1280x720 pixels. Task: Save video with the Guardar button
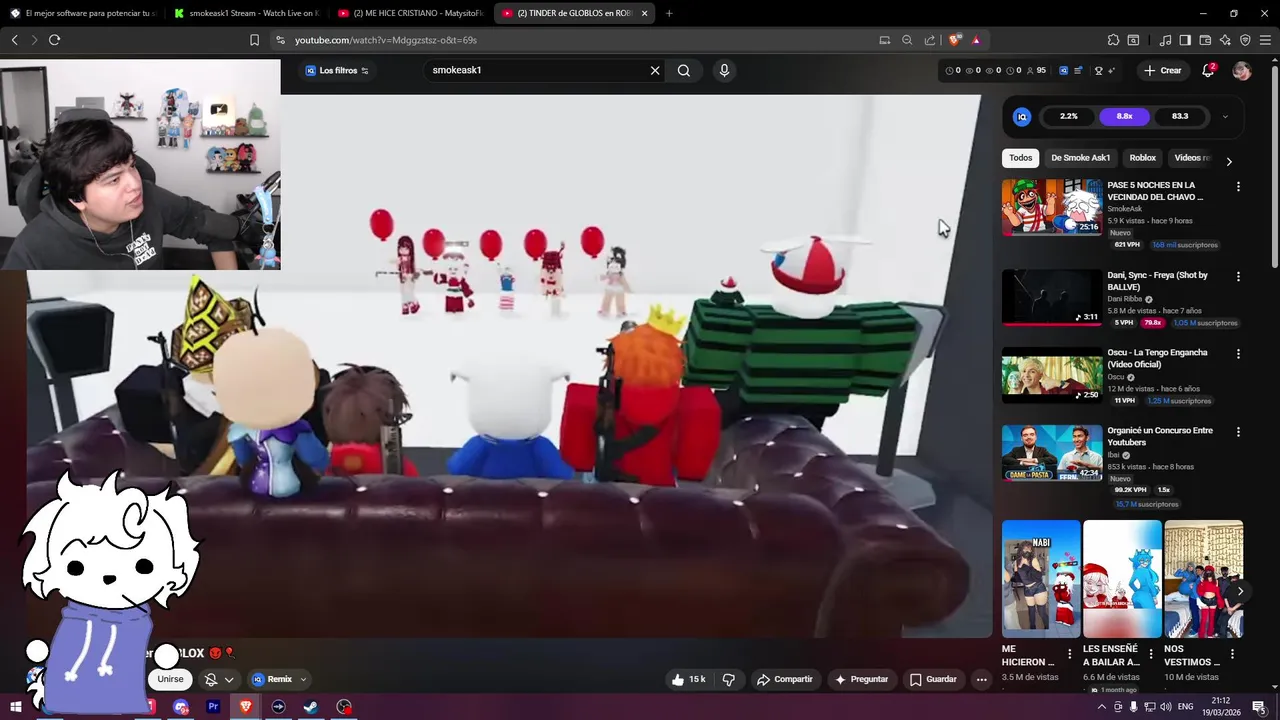click(x=933, y=679)
